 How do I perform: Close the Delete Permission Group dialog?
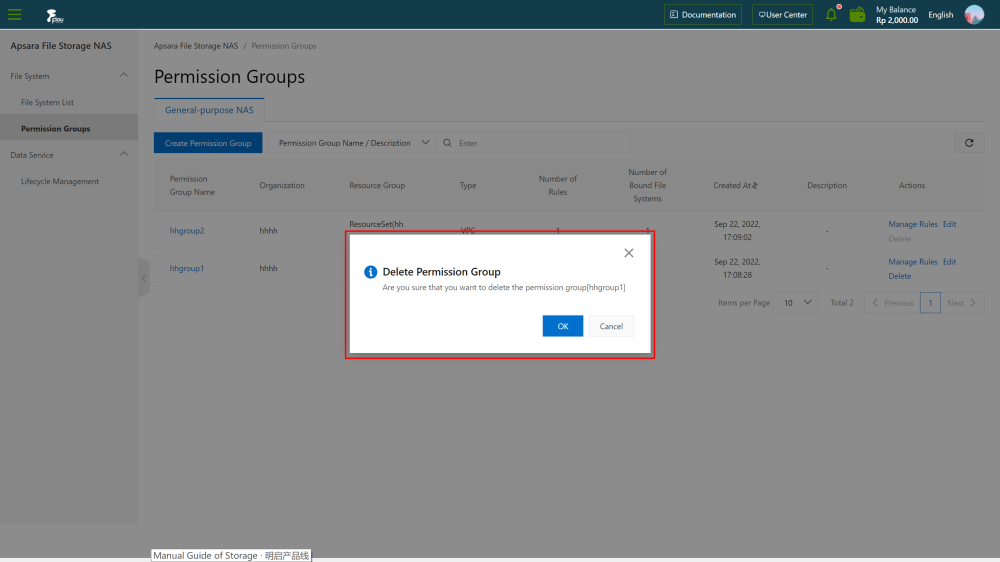point(629,253)
